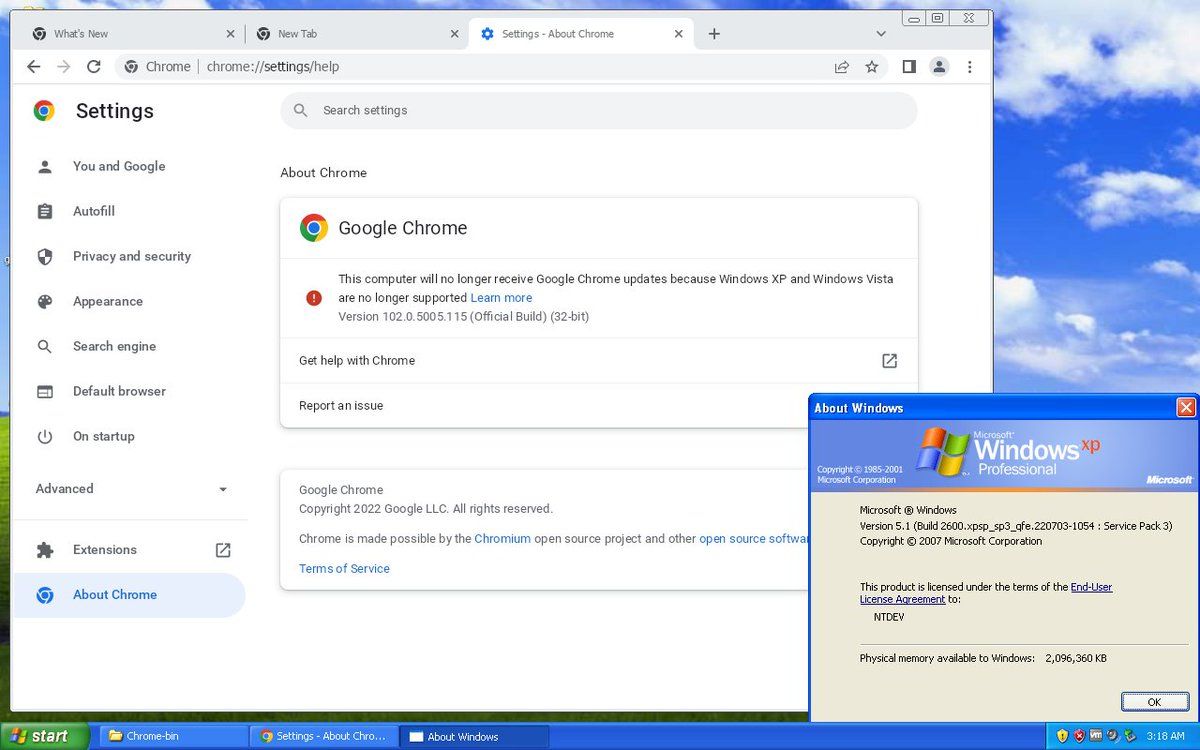Open the side panel icon
1200x750 pixels.
[908, 67]
